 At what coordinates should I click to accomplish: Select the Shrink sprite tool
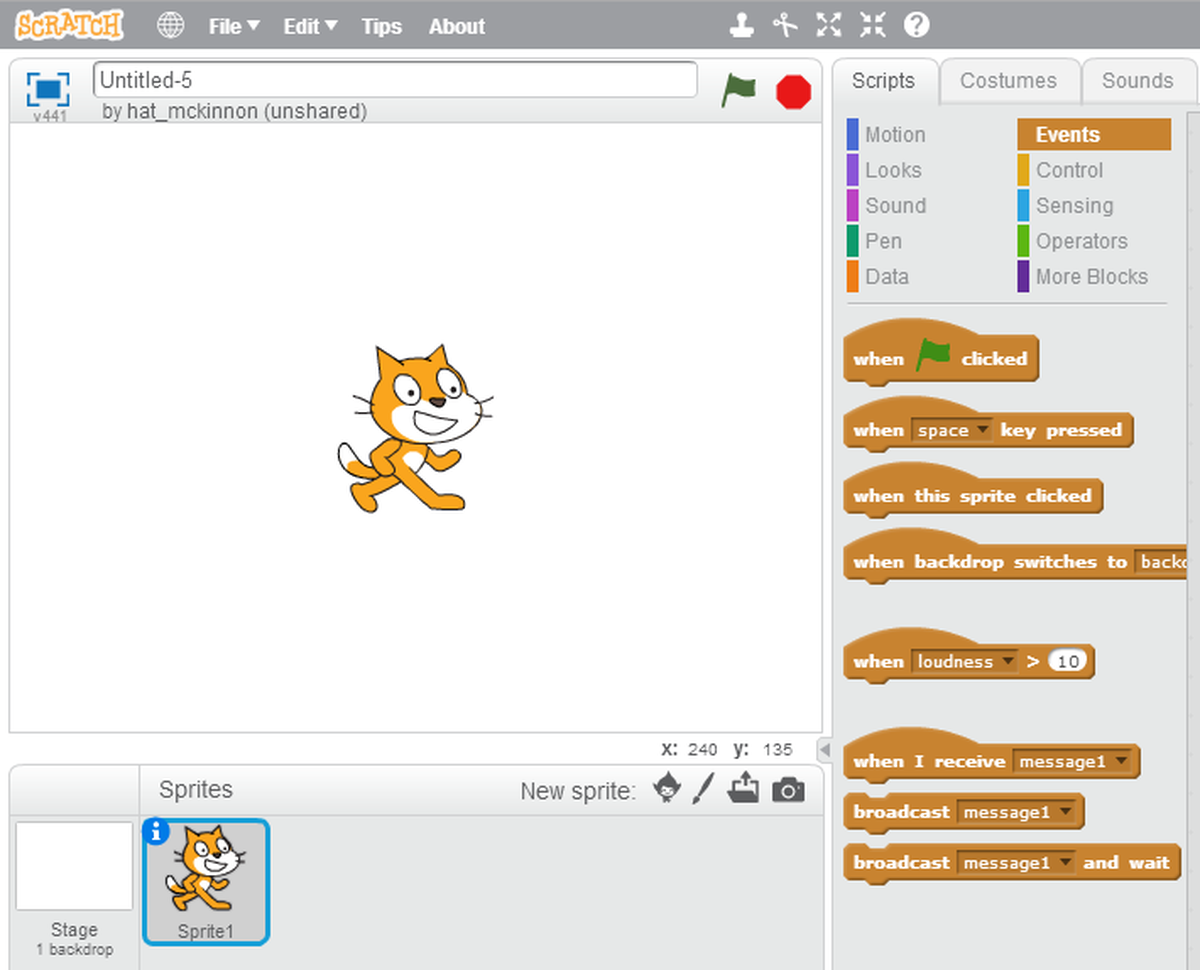point(873,25)
